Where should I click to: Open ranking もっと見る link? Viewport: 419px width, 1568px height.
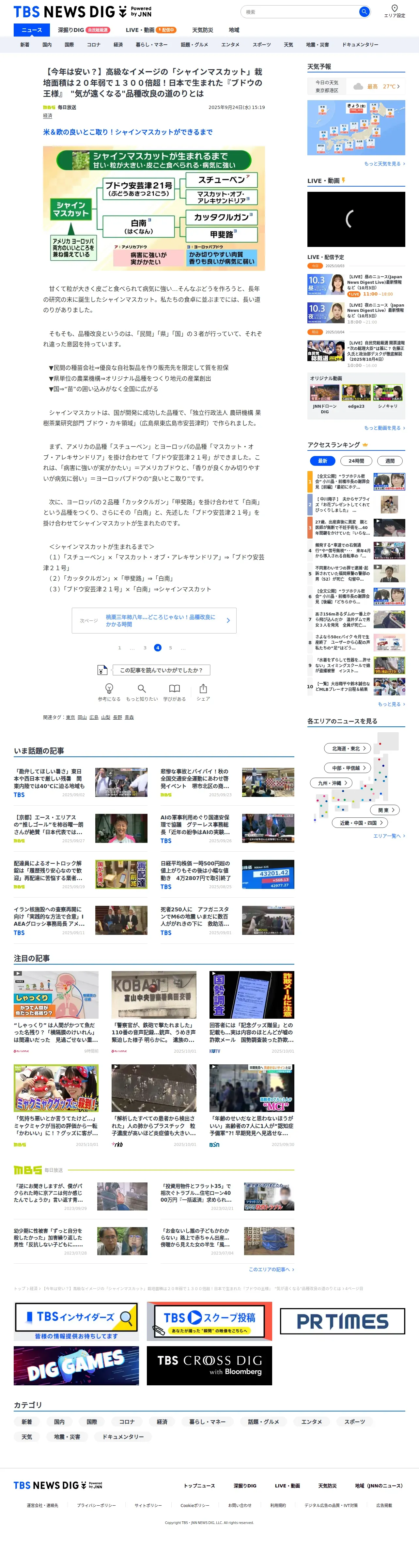coord(391,704)
